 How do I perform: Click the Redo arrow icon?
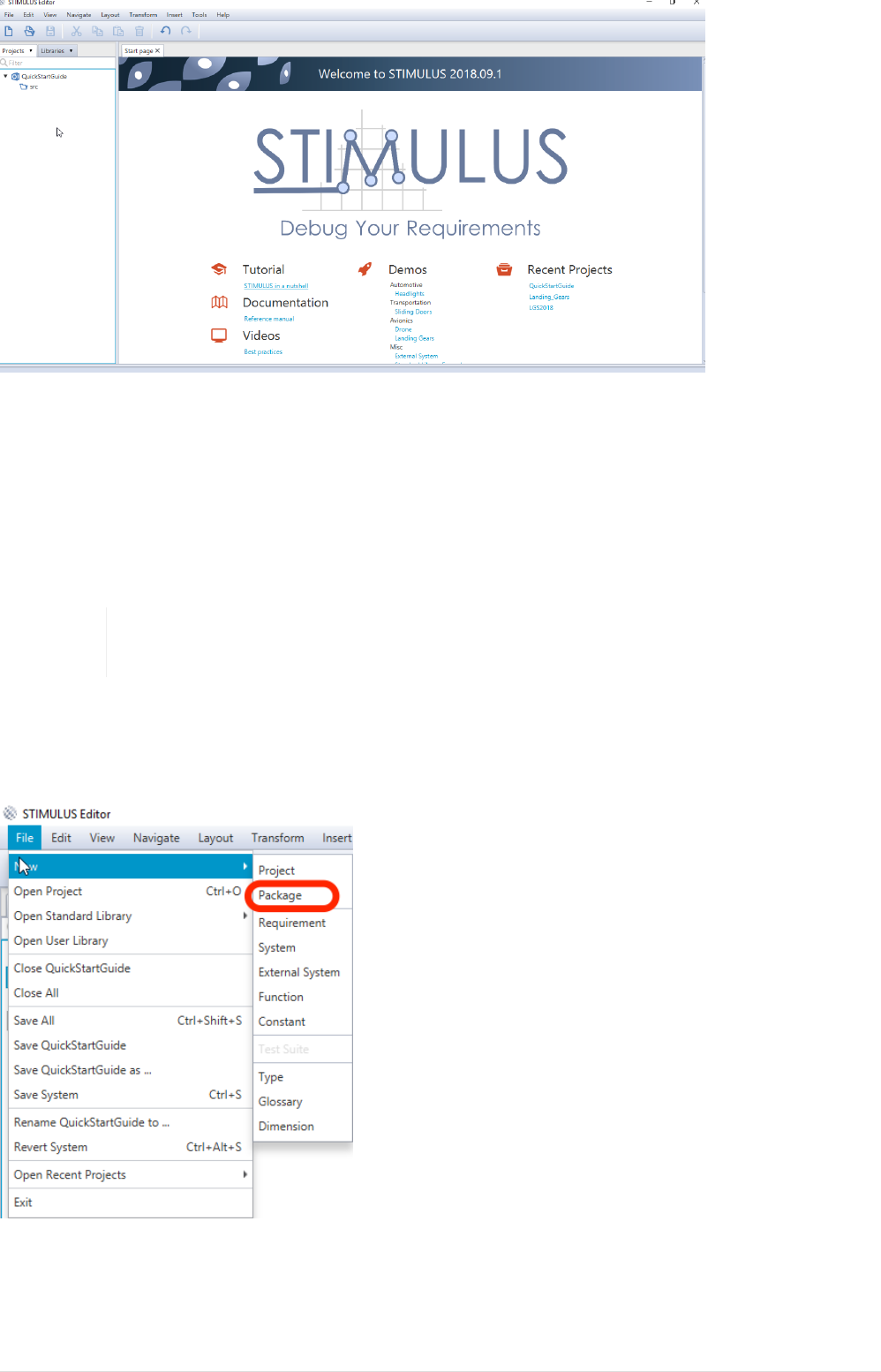pos(186,31)
